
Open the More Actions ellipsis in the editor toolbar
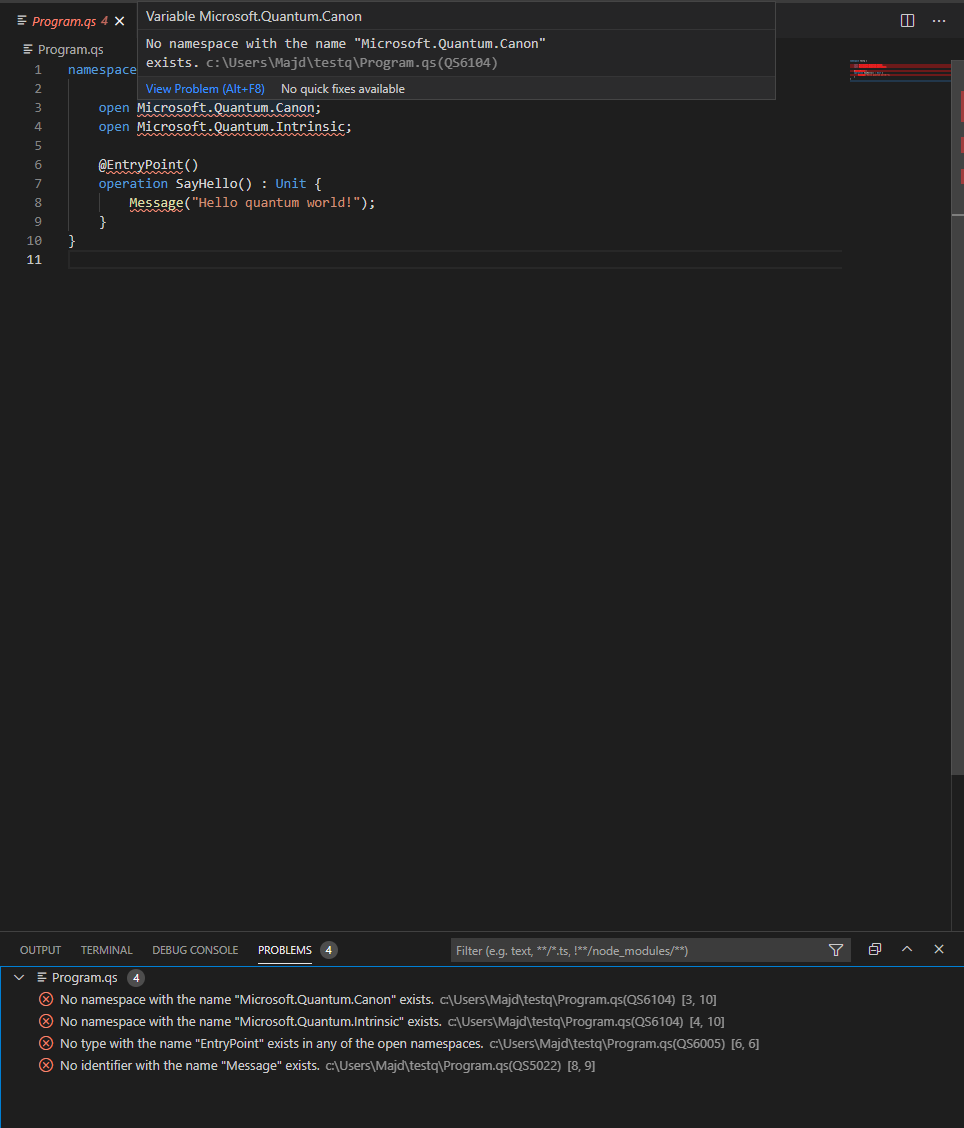pos(938,19)
